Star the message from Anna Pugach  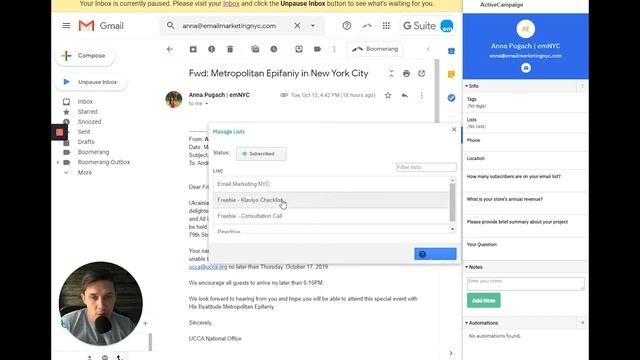pyautogui.click(x=388, y=95)
